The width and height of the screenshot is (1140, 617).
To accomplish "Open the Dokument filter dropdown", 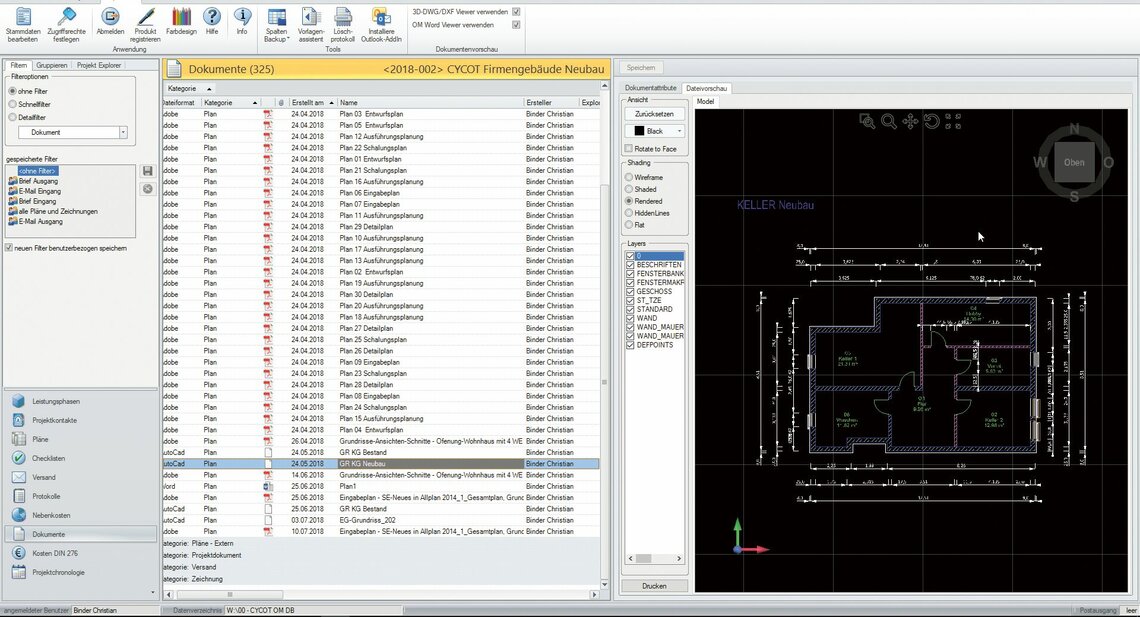I will point(123,132).
